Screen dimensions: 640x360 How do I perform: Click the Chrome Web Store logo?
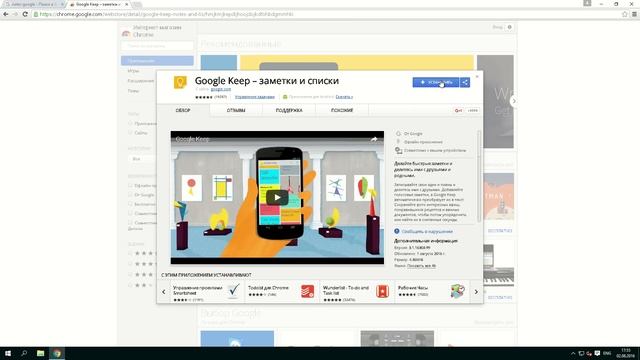tap(126, 33)
